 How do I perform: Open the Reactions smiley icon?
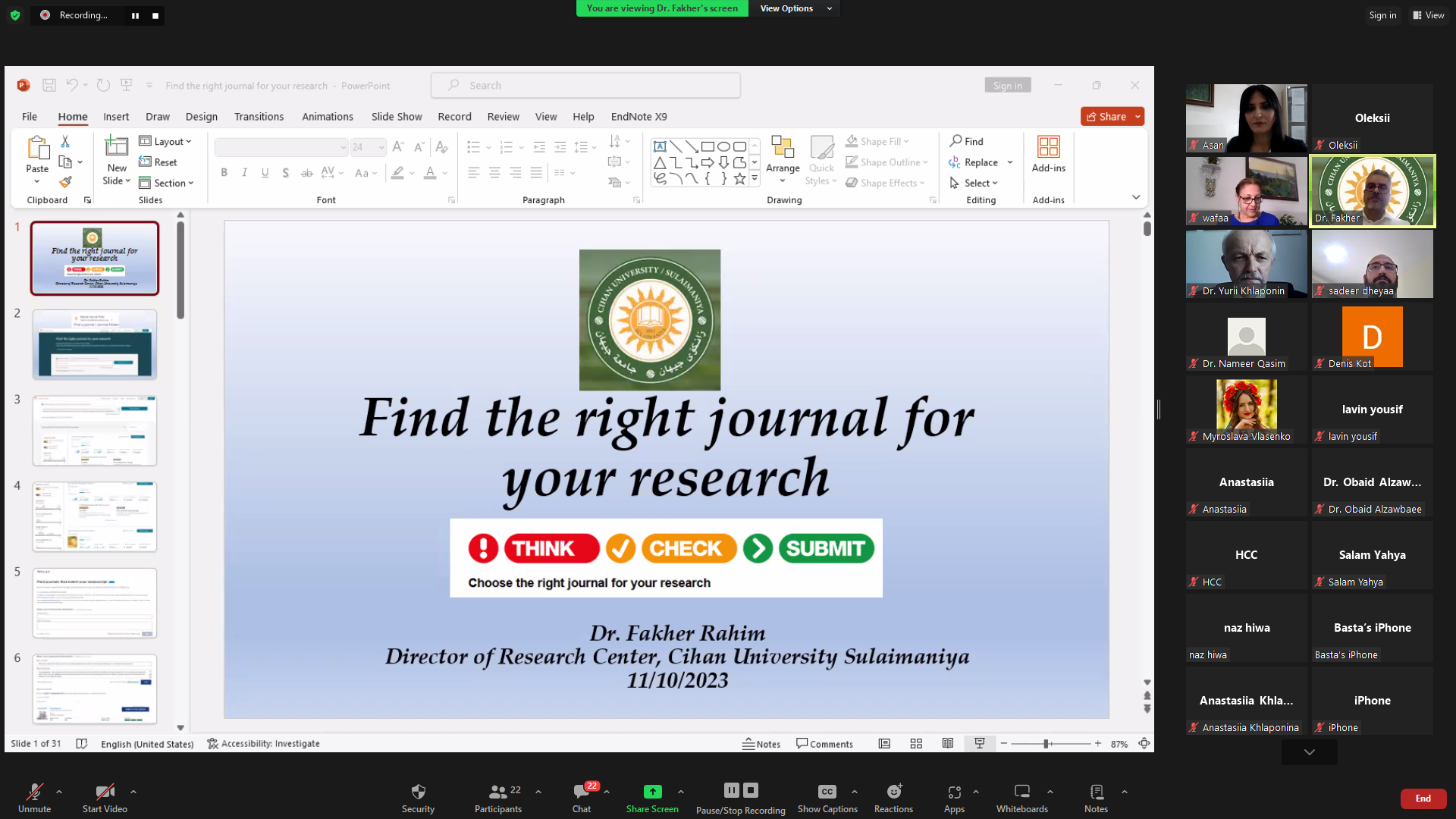tap(893, 791)
